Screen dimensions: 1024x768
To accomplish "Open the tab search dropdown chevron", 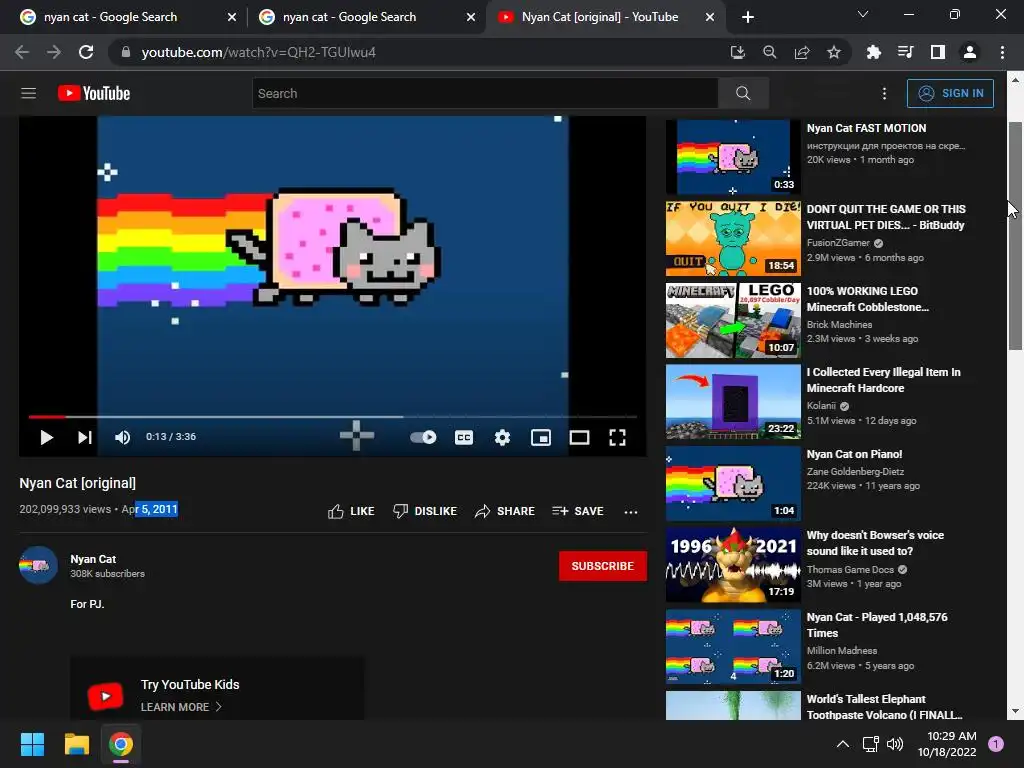I will pos(863,14).
